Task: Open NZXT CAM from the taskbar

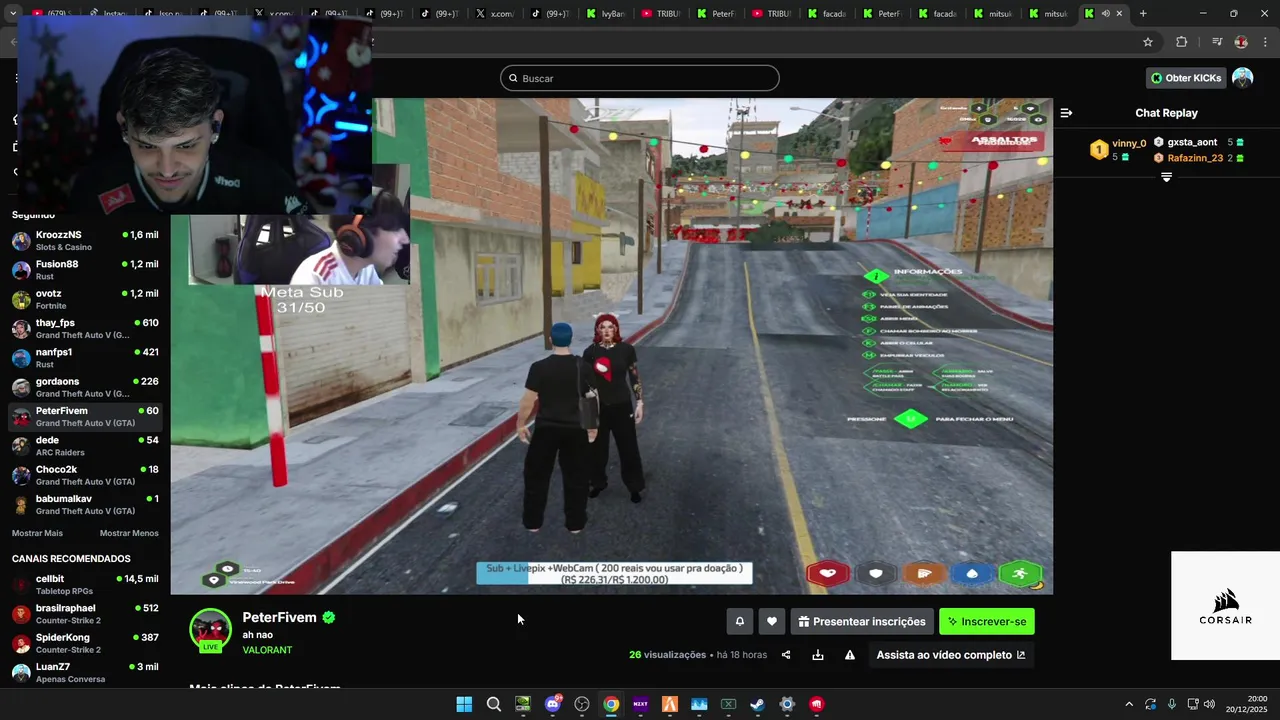Action: 640,704
